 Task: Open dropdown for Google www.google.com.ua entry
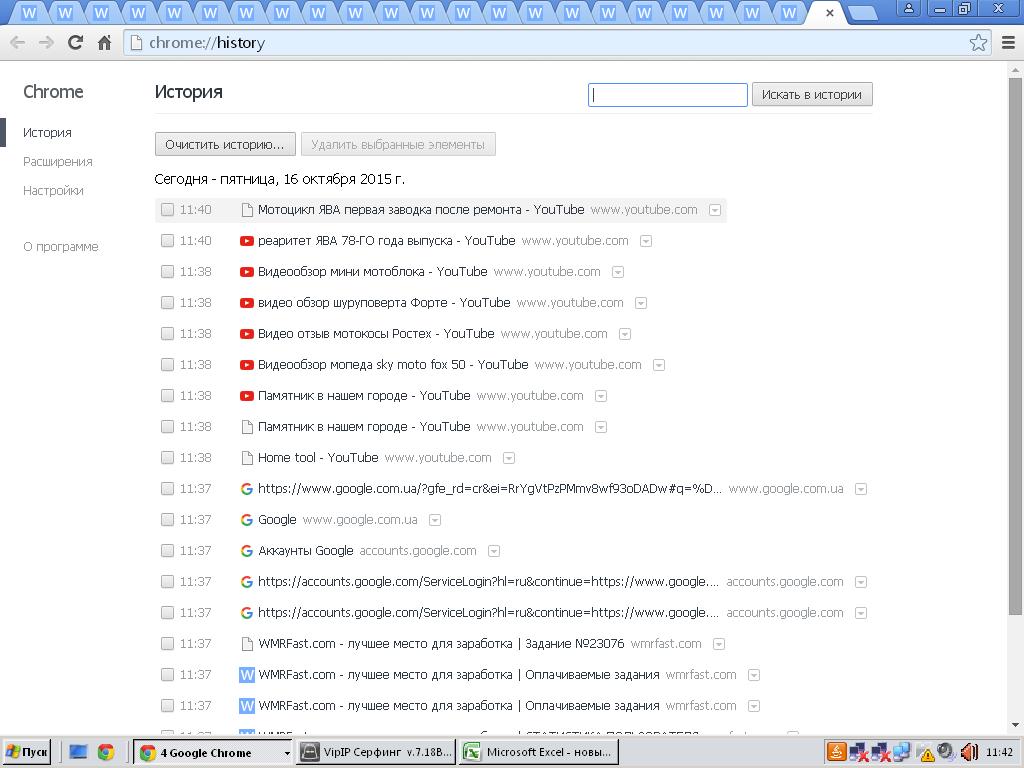435,520
